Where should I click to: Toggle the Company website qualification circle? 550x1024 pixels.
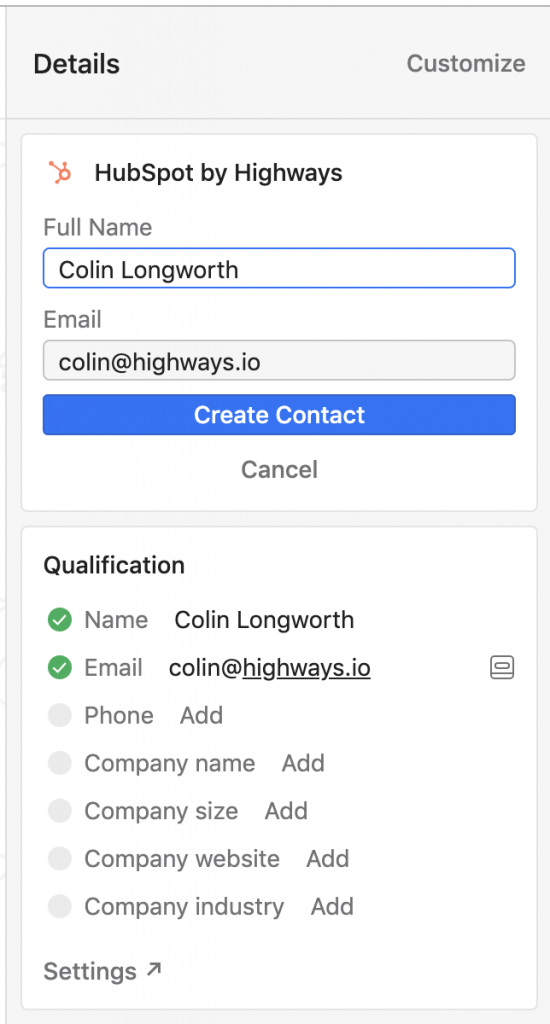pos(59,858)
